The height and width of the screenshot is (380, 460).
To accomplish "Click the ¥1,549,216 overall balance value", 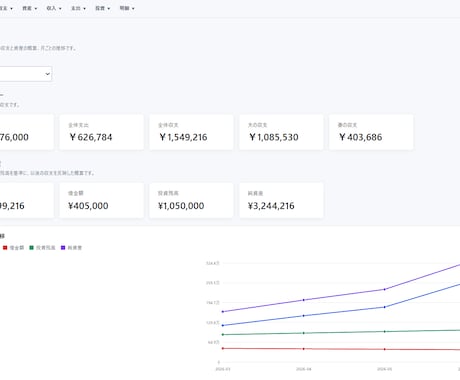I will point(183,137).
